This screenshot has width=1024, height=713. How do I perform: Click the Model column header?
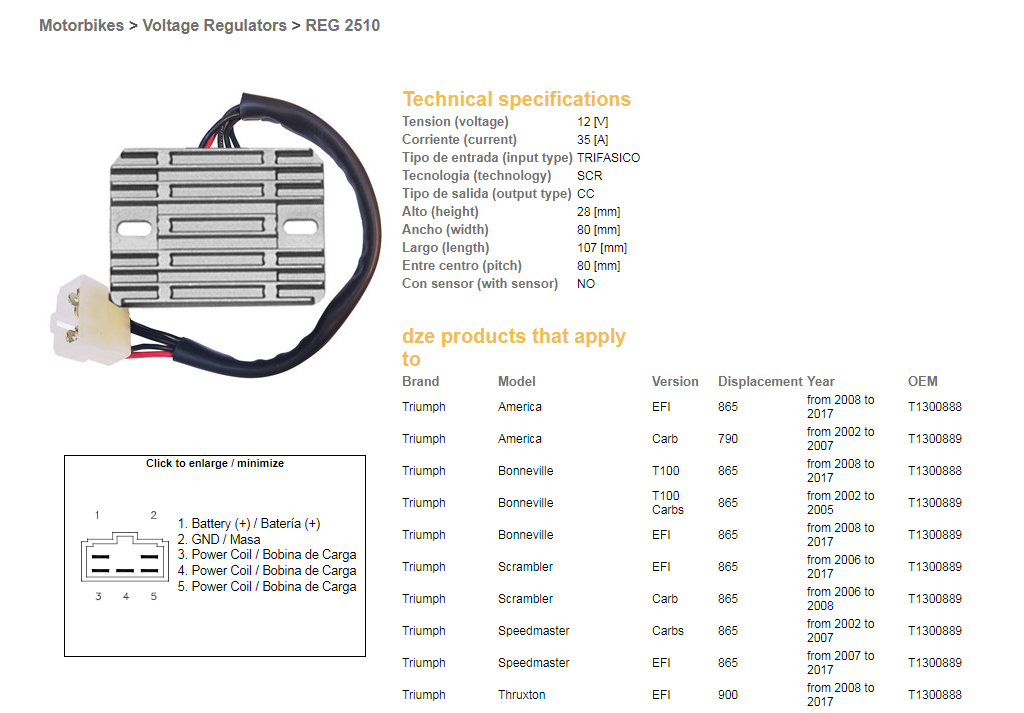click(516, 382)
